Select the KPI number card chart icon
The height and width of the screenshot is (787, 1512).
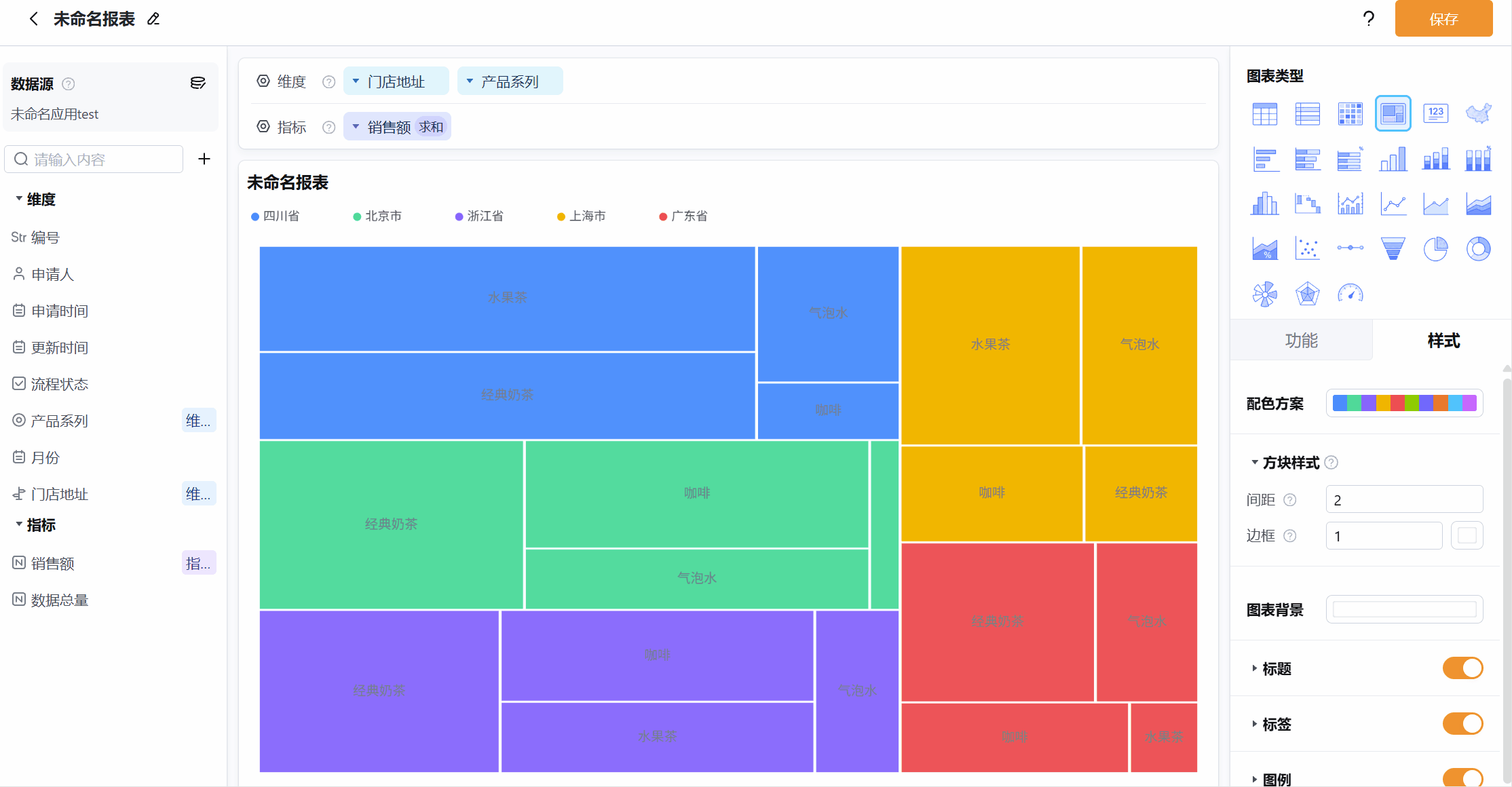tap(1435, 113)
